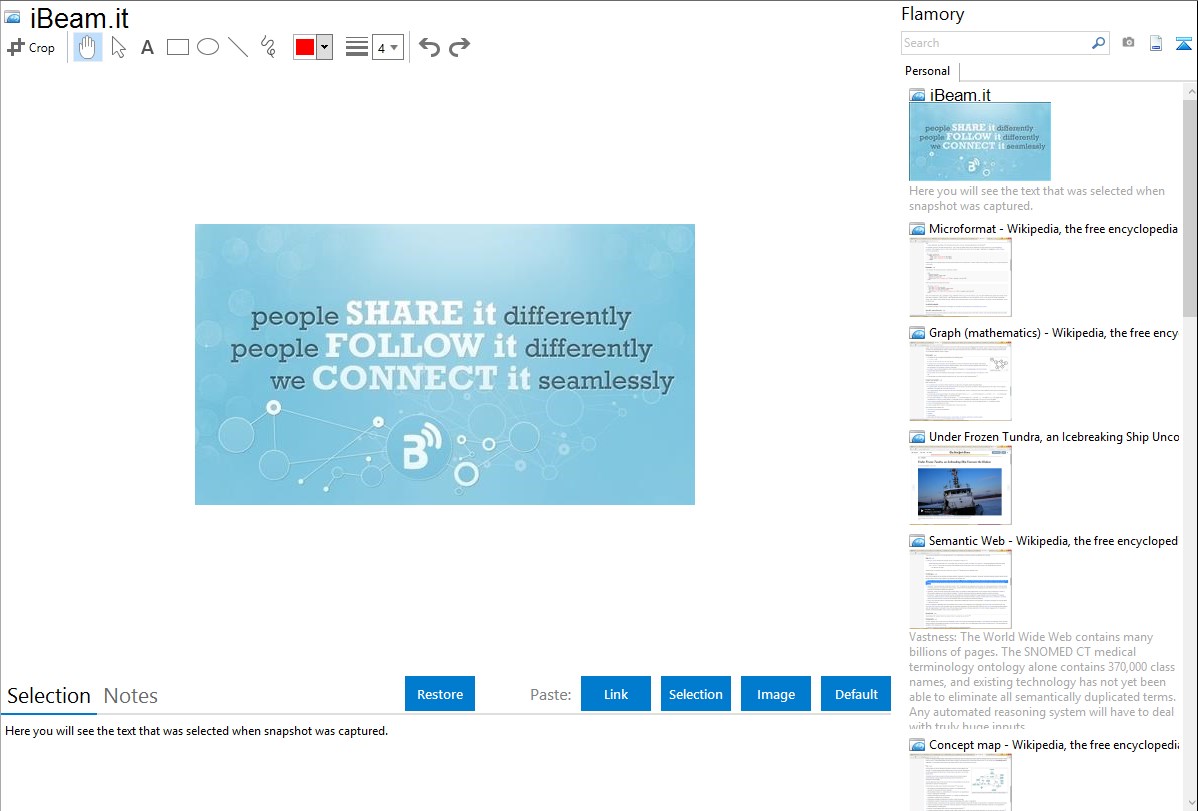Select the hand pan tool
Image resolution: width=1198 pixels, height=811 pixels.
(87, 47)
